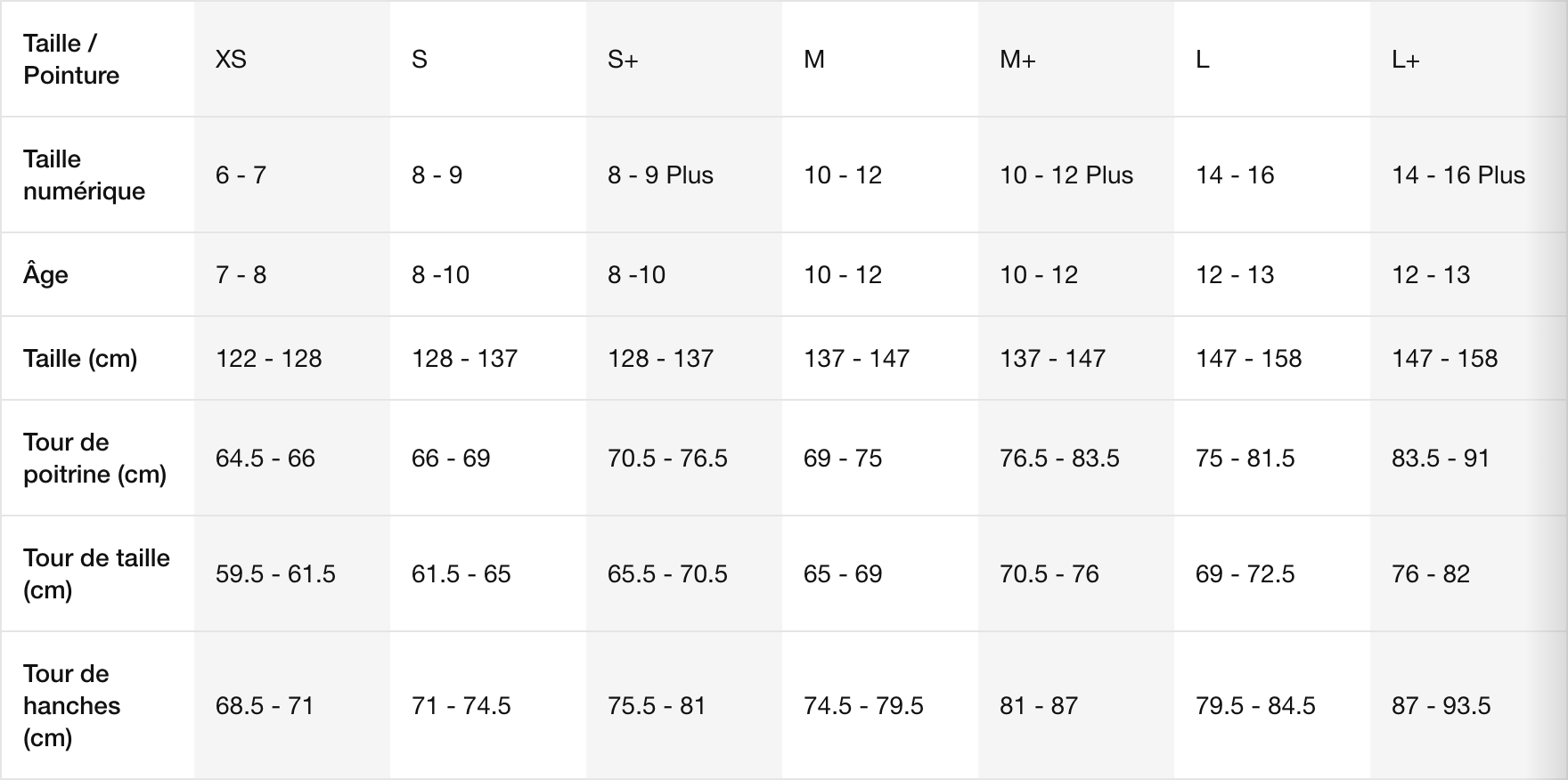1568x780 pixels.
Task: Select the Tour de hanches (cm) label
Action: click(71, 705)
